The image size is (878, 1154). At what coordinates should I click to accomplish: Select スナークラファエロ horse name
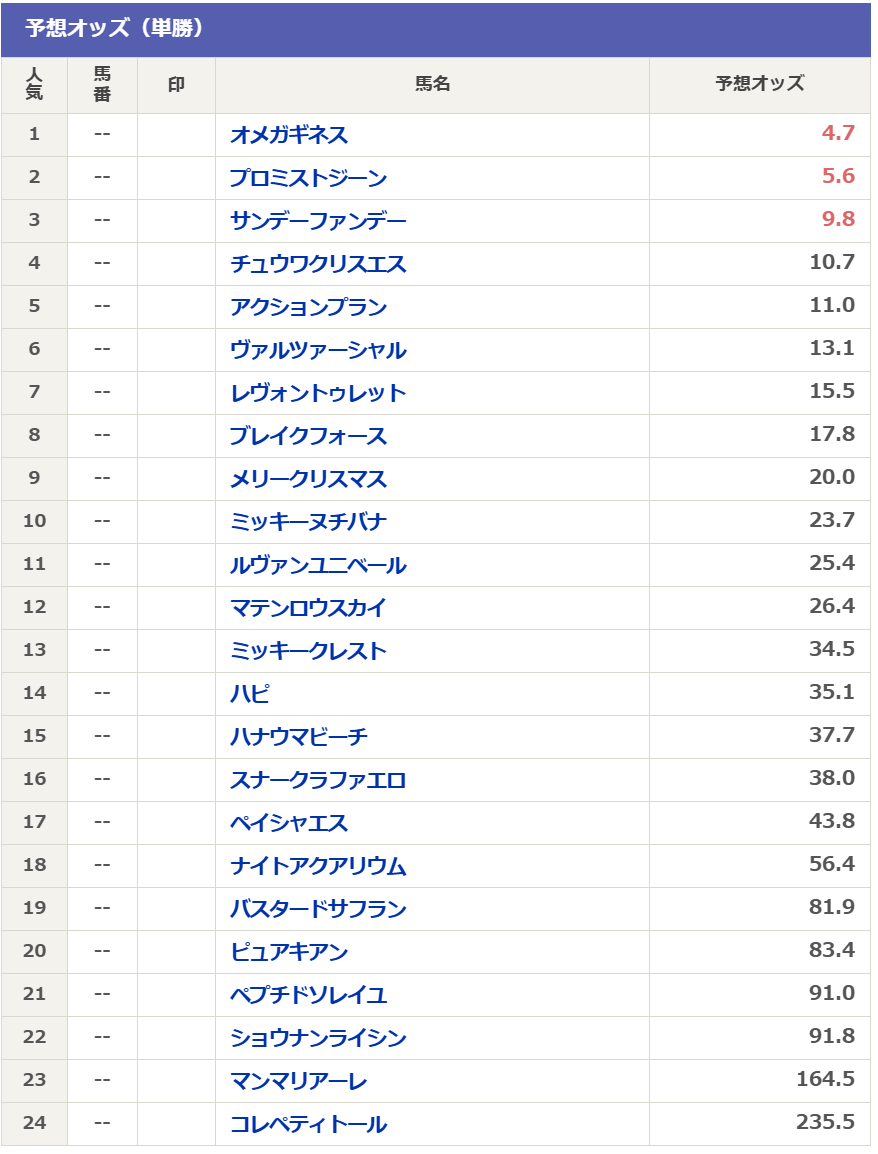[318, 780]
